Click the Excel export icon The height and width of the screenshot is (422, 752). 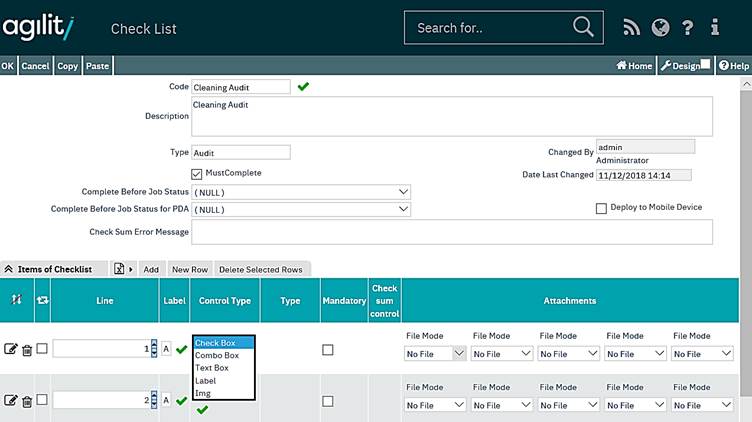click(119, 269)
